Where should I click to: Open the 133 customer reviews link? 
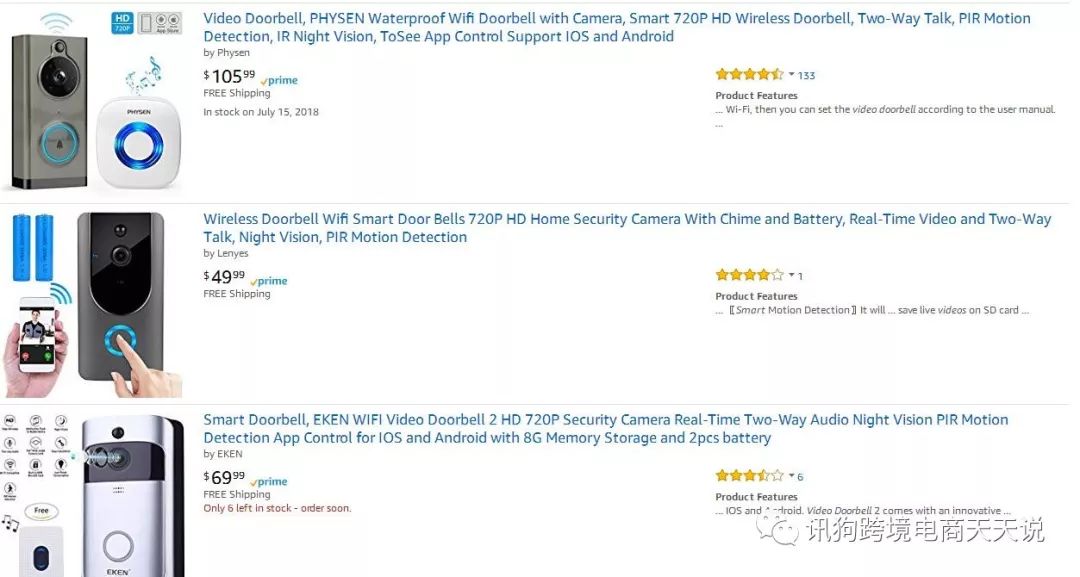point(807,76)
